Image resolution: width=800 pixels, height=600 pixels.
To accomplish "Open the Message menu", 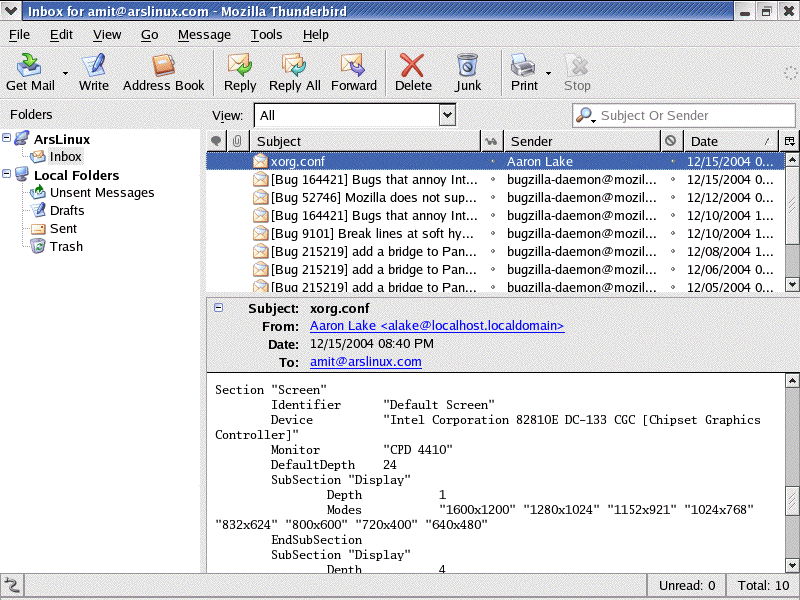I will 204,34.
